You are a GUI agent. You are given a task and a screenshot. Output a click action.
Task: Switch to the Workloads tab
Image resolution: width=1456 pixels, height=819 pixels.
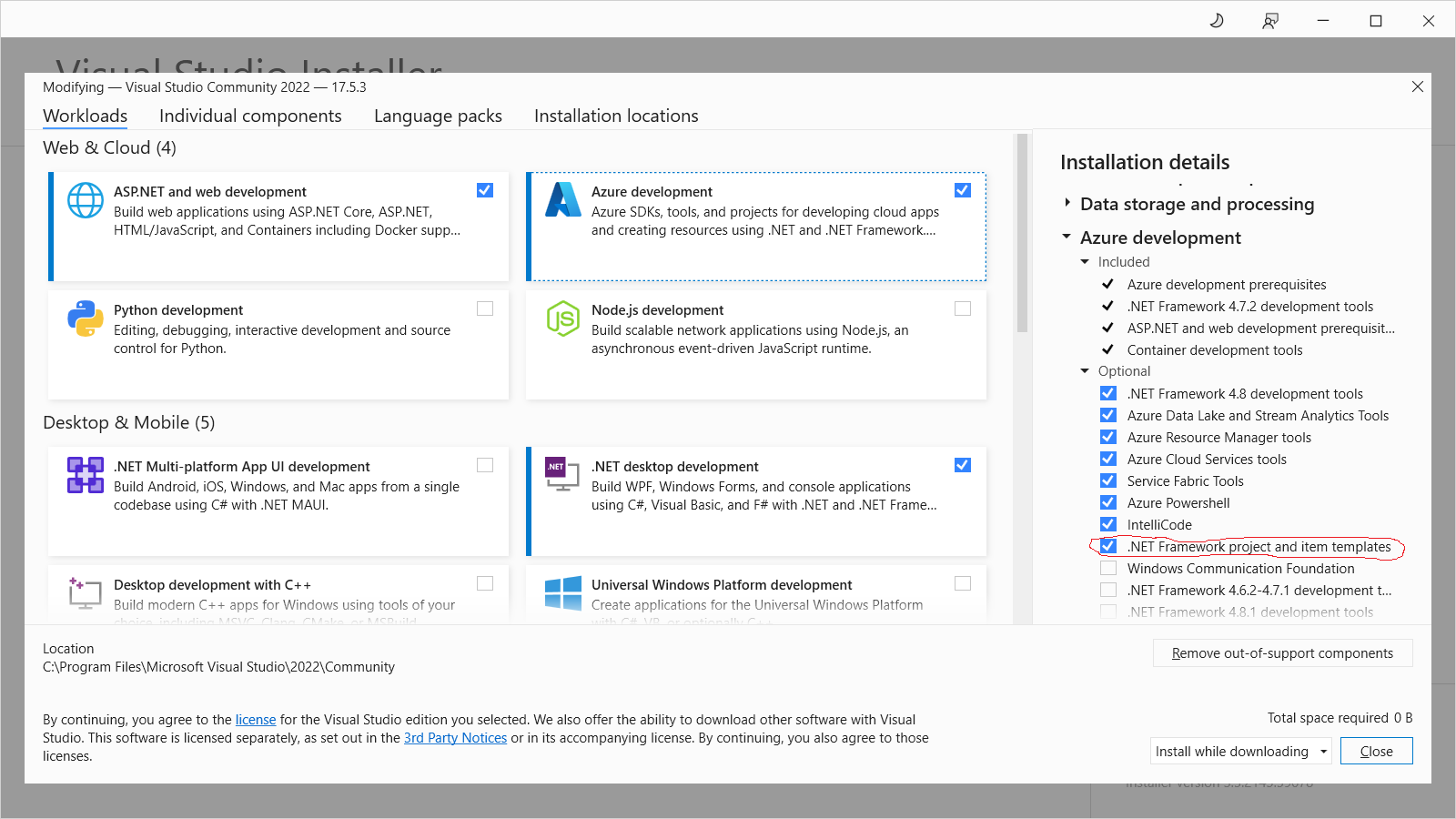coord(86,116)
